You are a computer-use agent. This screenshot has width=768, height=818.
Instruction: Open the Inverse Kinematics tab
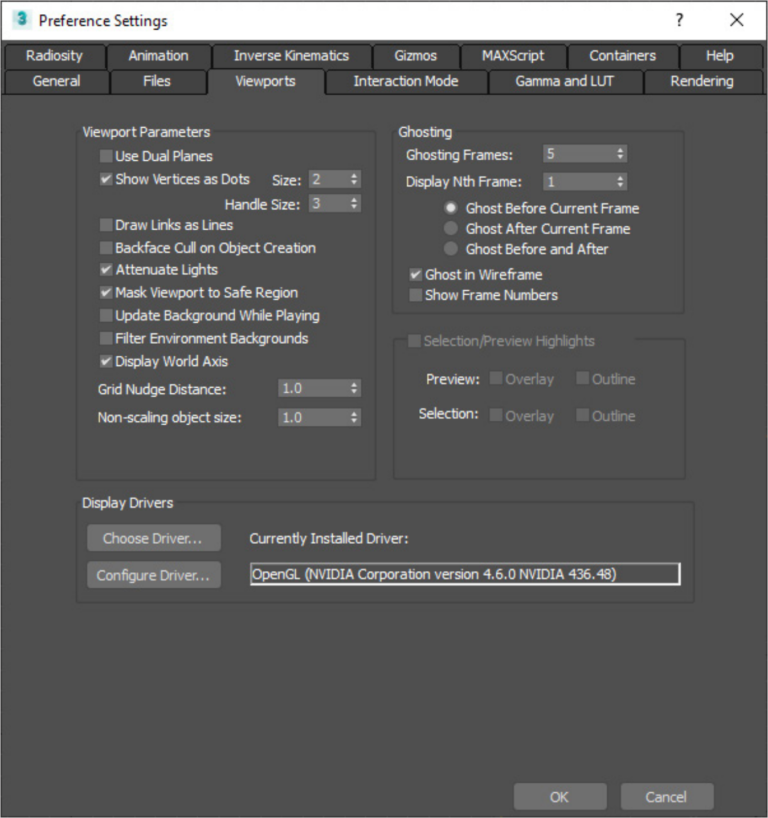pyautogui.click(x=291, y=56)
